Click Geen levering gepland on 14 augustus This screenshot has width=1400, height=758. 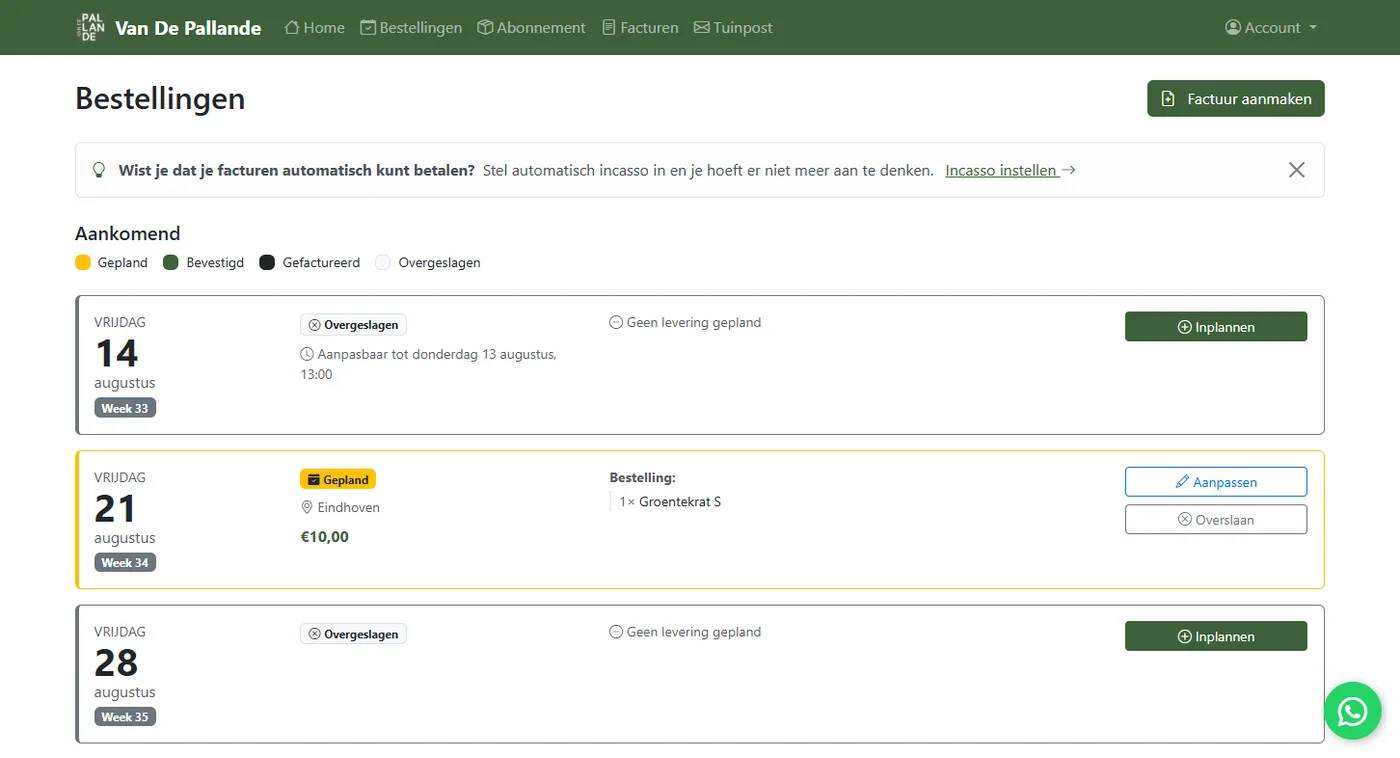[685, 323]
